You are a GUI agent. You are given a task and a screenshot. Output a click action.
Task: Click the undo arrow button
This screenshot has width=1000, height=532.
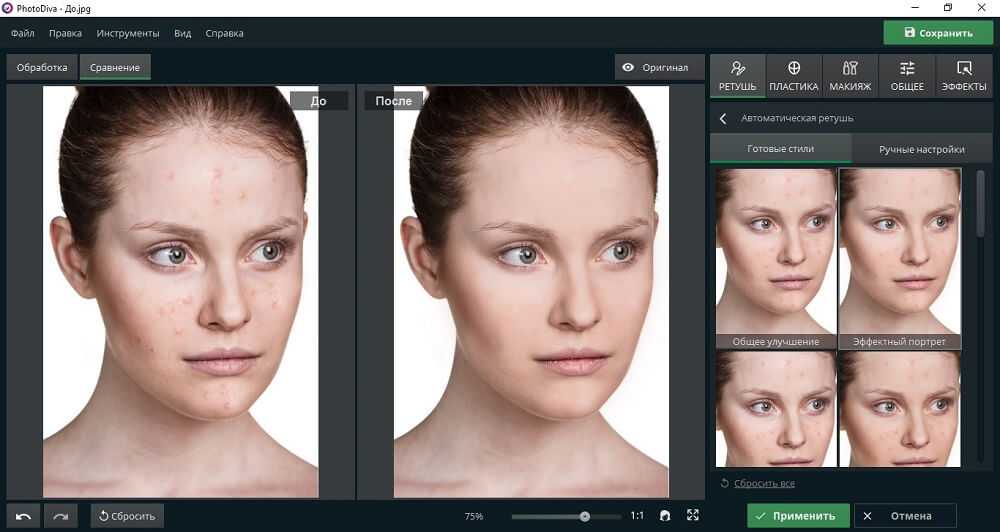point(24,516)
